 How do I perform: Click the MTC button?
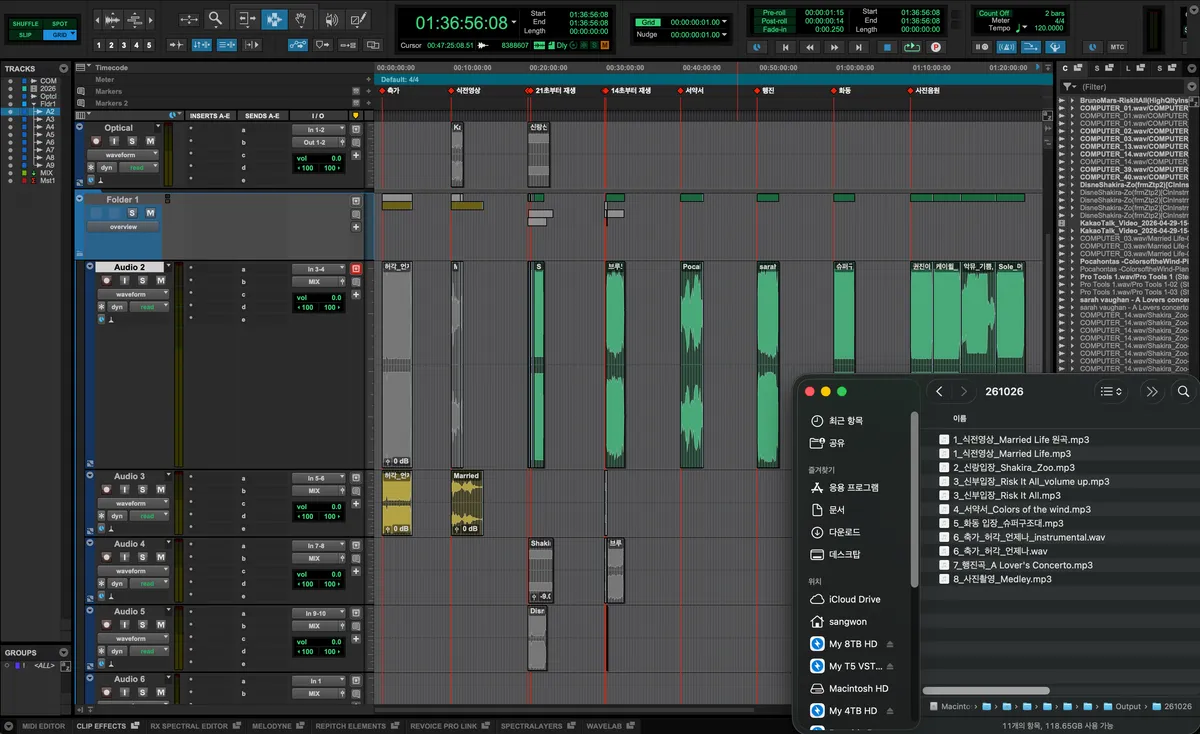point(1118,47)
